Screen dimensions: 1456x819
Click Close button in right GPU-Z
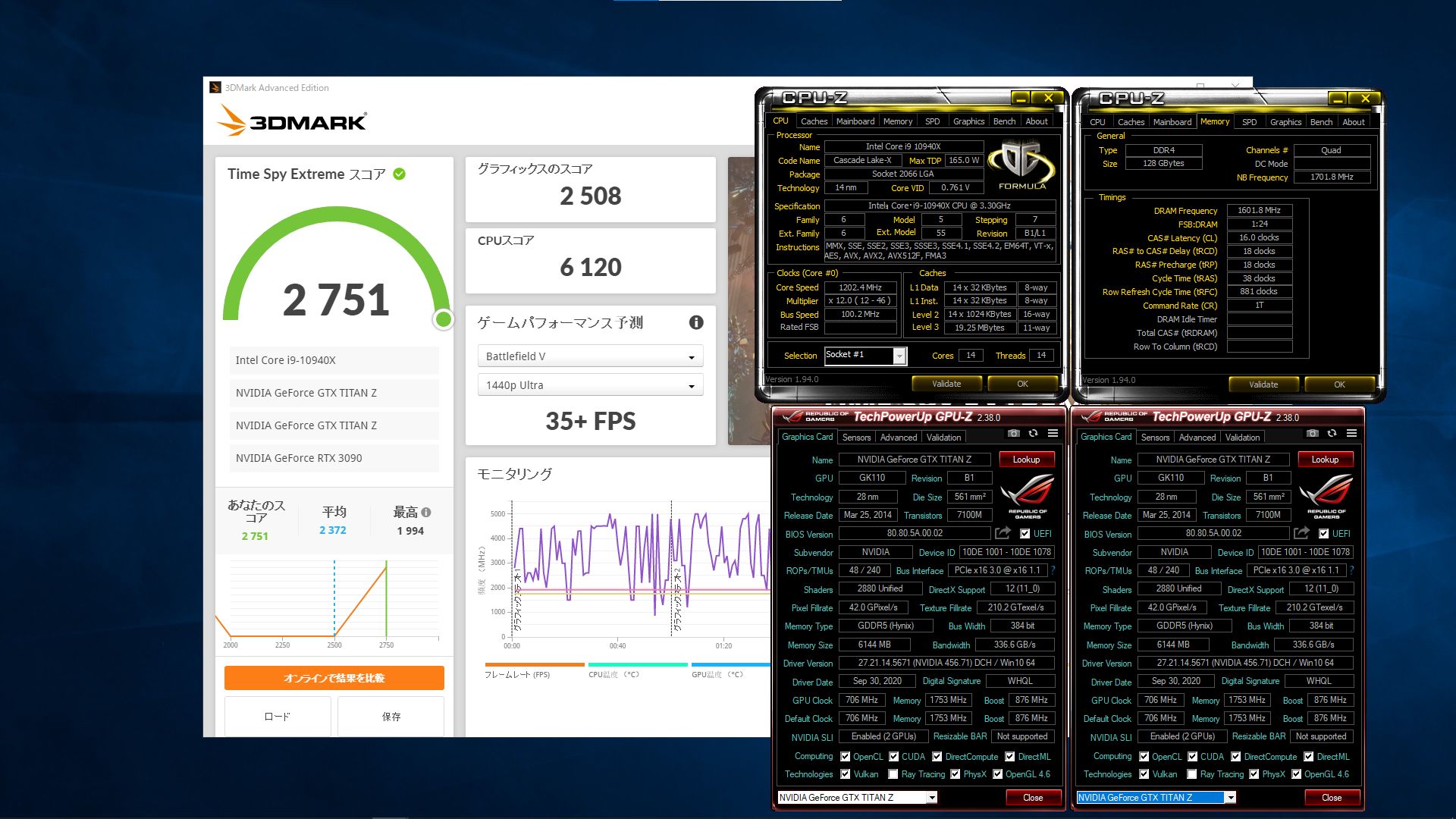point(1332,798)
